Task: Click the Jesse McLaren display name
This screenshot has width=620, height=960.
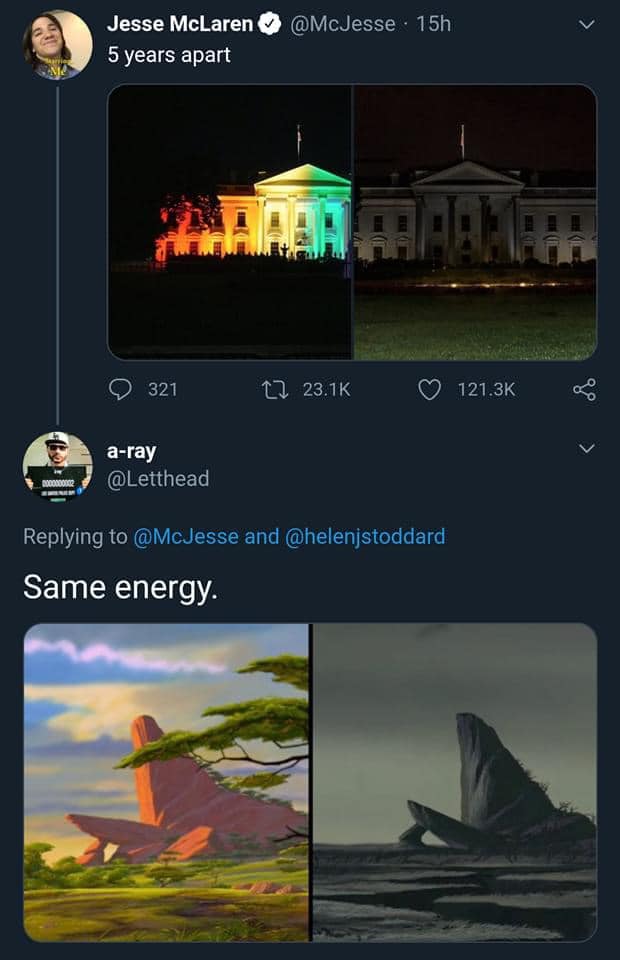Action: [179, 23]
